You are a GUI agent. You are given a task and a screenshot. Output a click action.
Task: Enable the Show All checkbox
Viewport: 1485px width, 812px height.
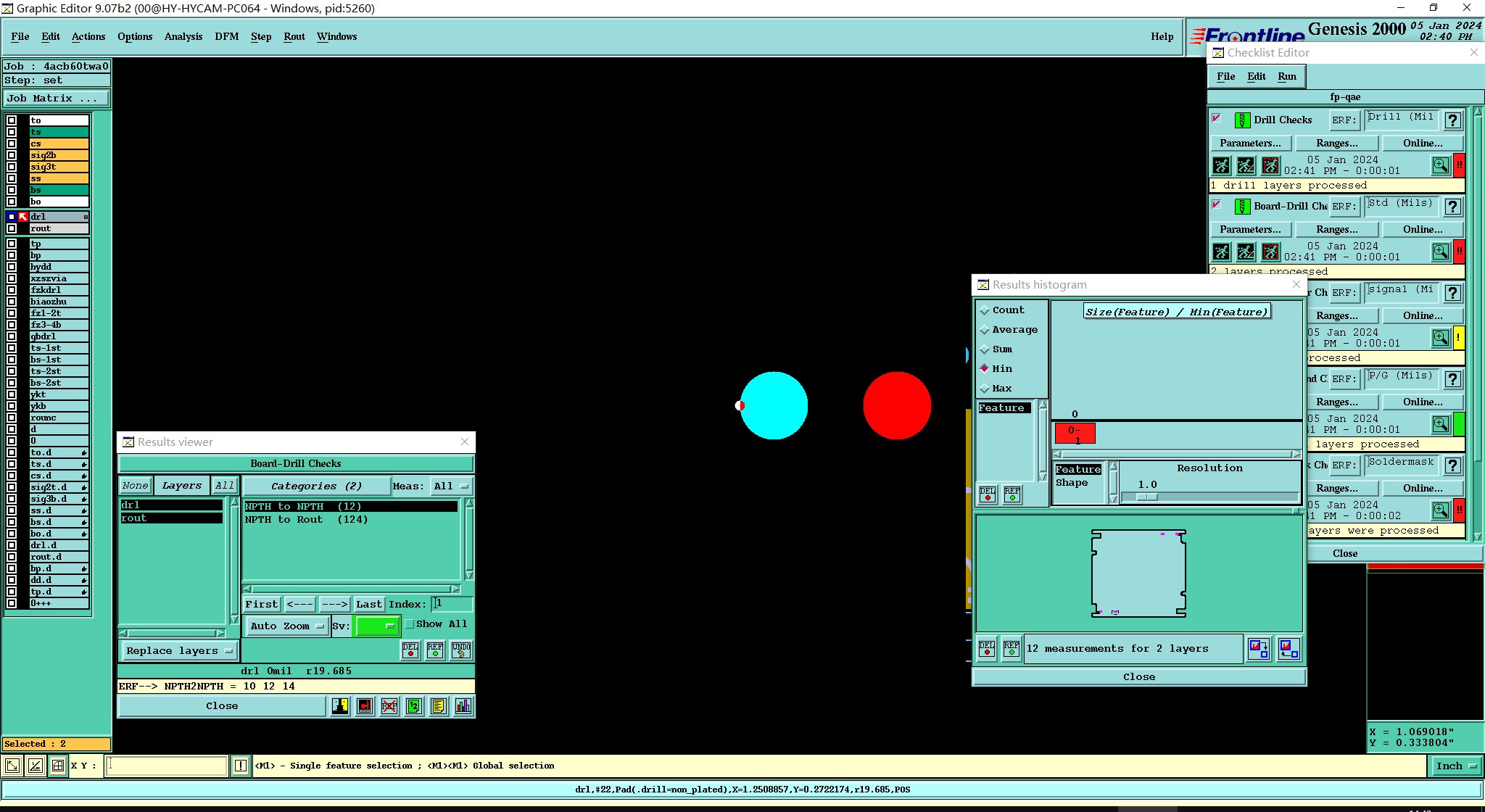[x=410, y=624]
